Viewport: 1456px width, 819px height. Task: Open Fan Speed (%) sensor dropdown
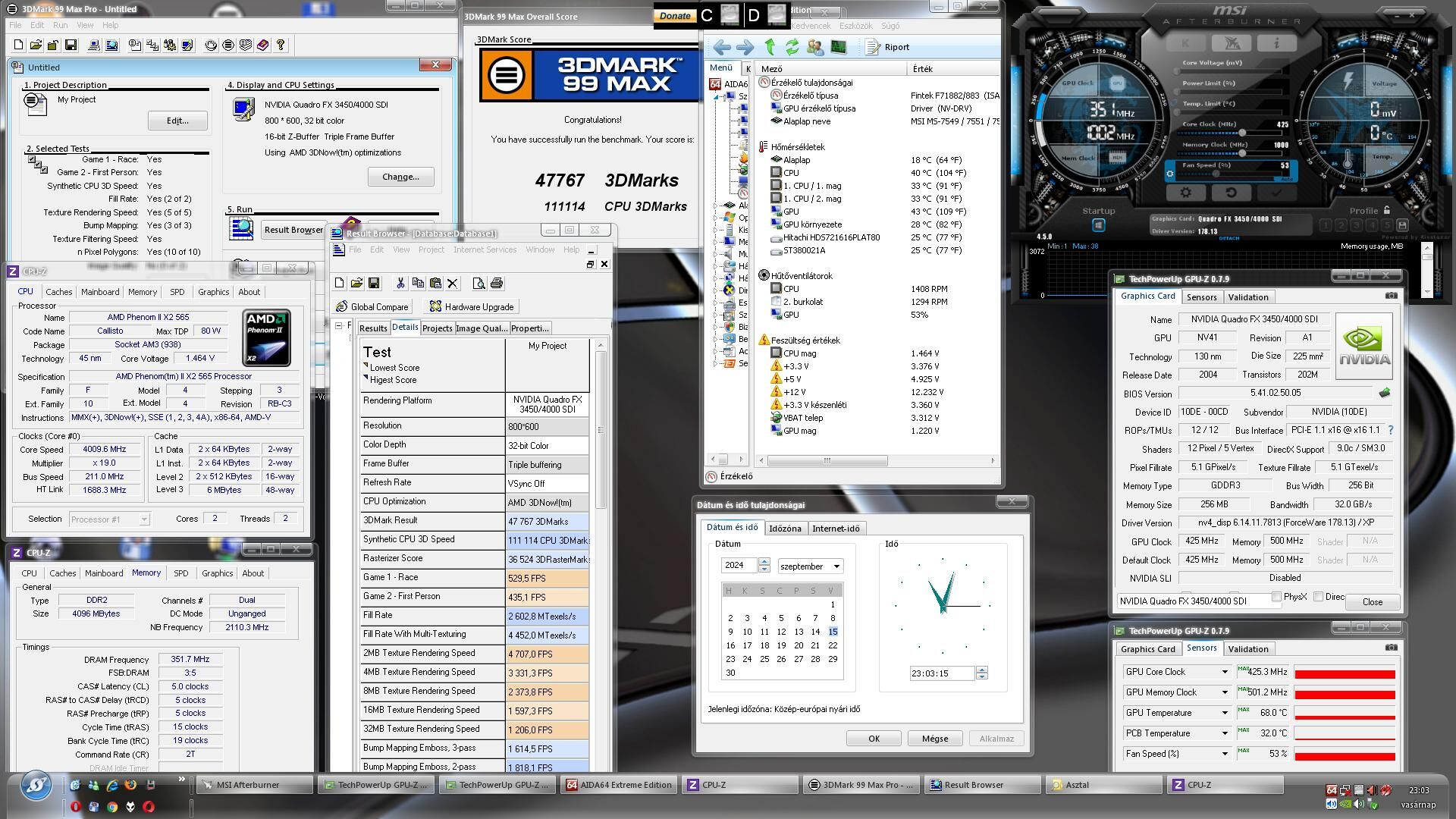(1224, 754)
